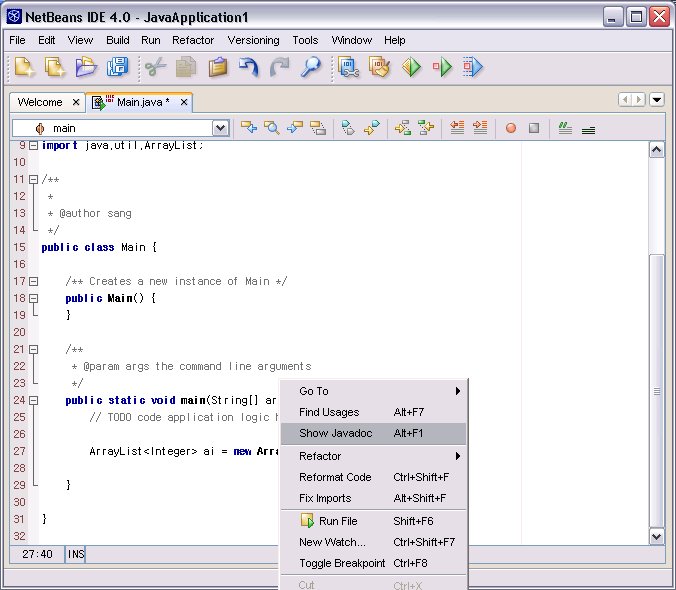This screenshot has height=590, width=676.
Task: Click Next Bookmark icon in editor toolbar
Action: [x=371, y=128]
